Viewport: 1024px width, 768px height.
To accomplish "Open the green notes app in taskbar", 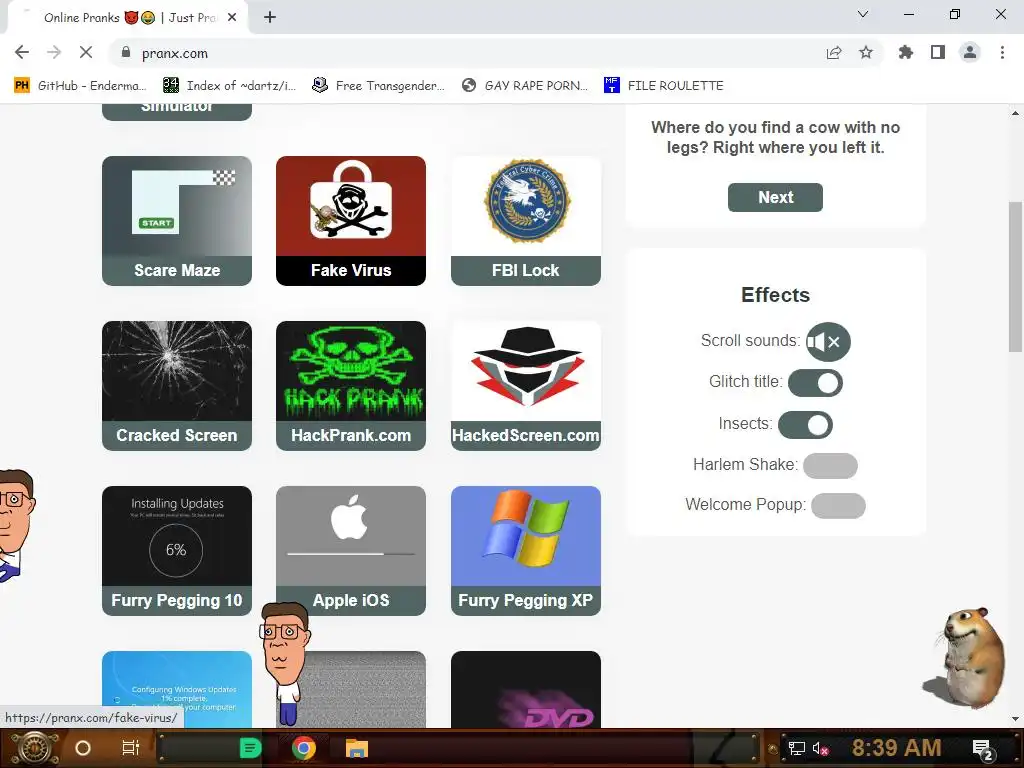I will (250, 748).
